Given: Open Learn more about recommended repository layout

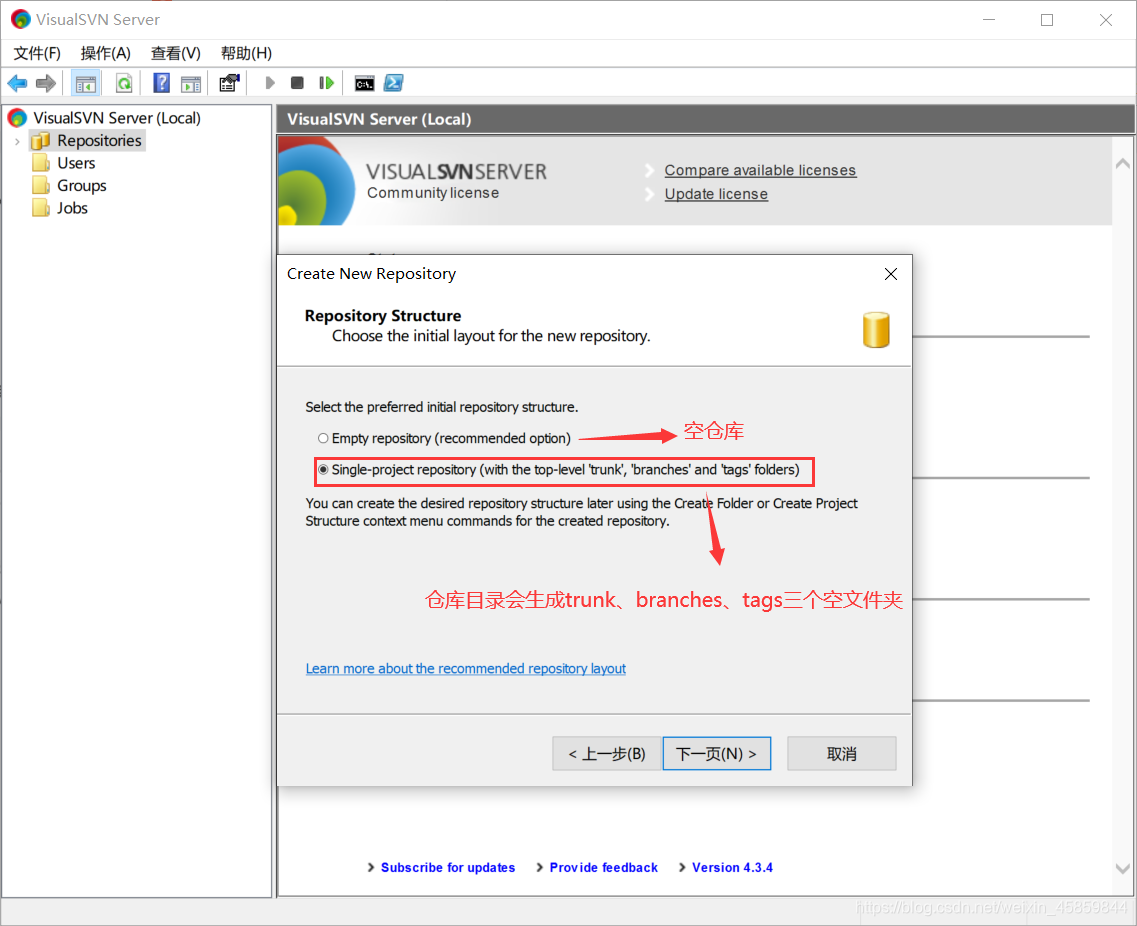Looking at the screenshot, I should (466, 669).
